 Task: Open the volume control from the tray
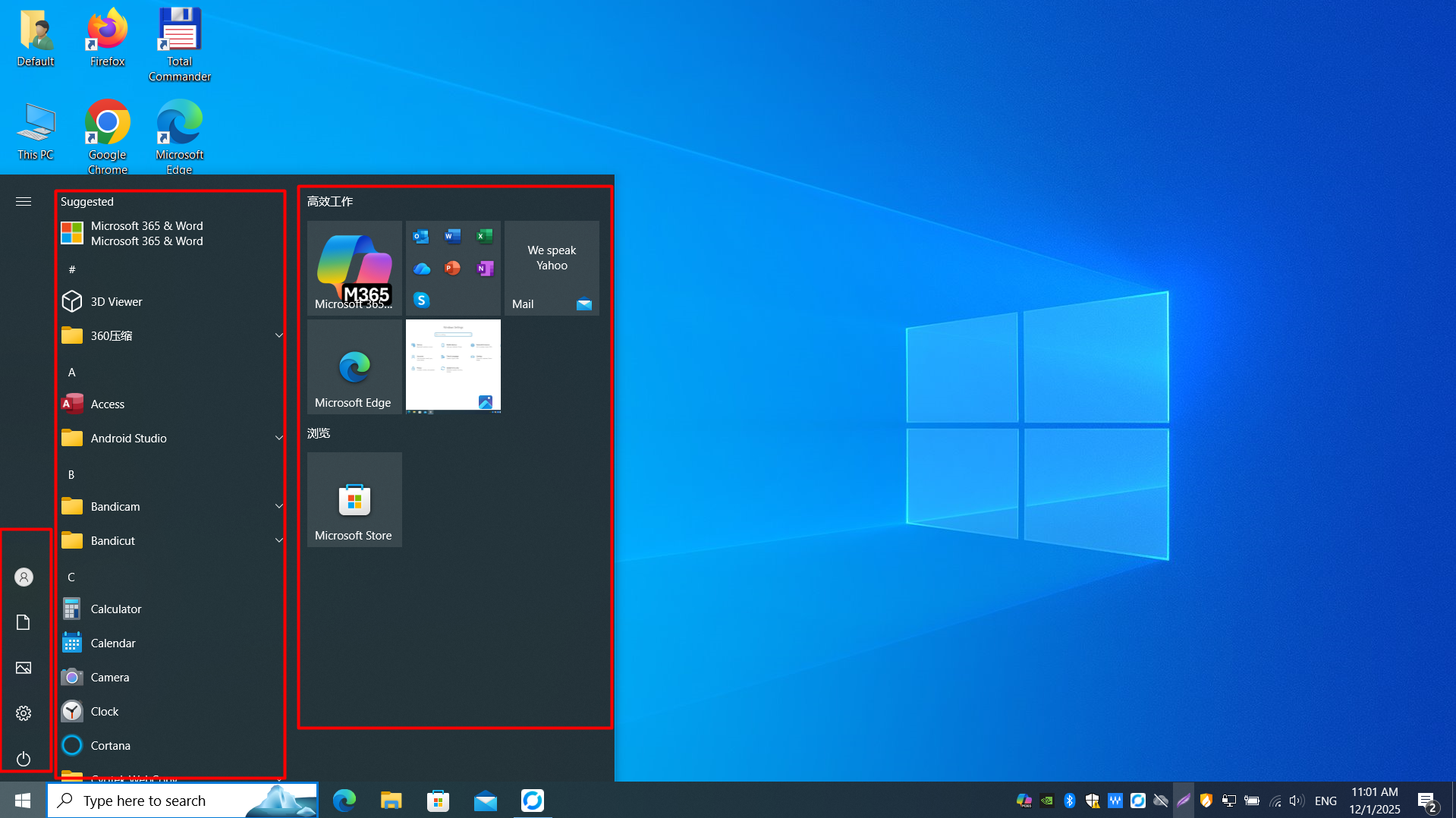pyautogui.click(x=1297, y=801)
